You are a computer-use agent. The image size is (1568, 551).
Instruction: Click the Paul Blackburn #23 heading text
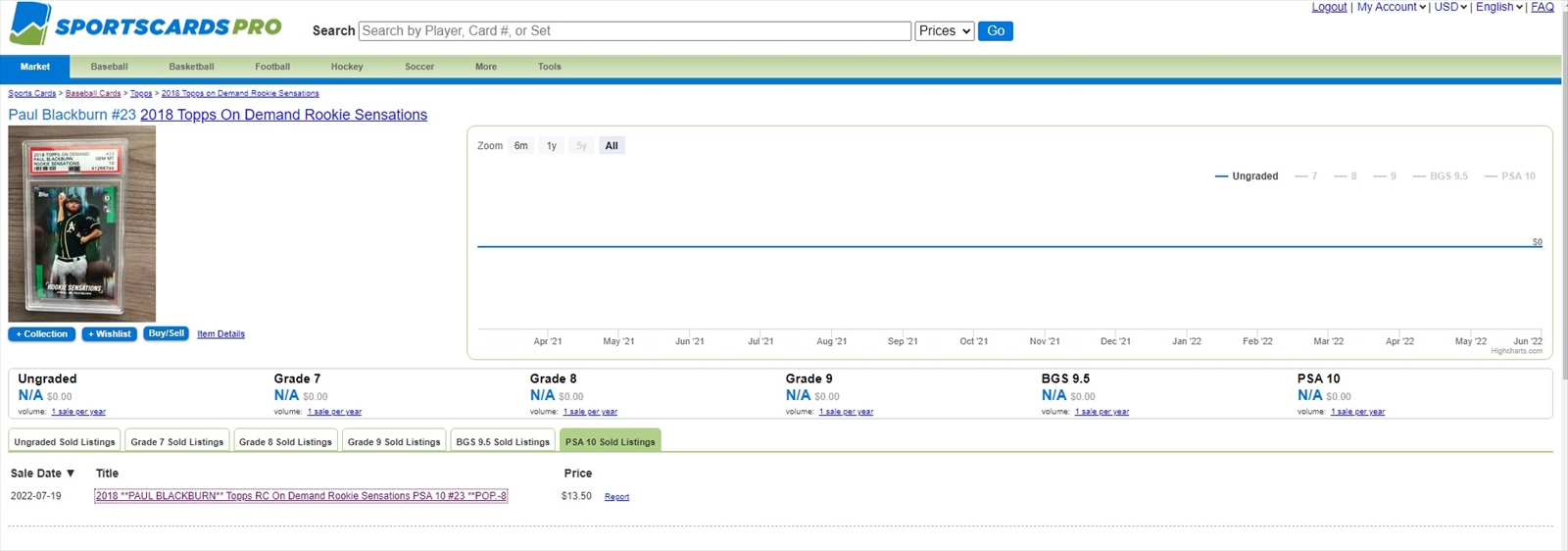pyautogui.click(x=72, y=115)
